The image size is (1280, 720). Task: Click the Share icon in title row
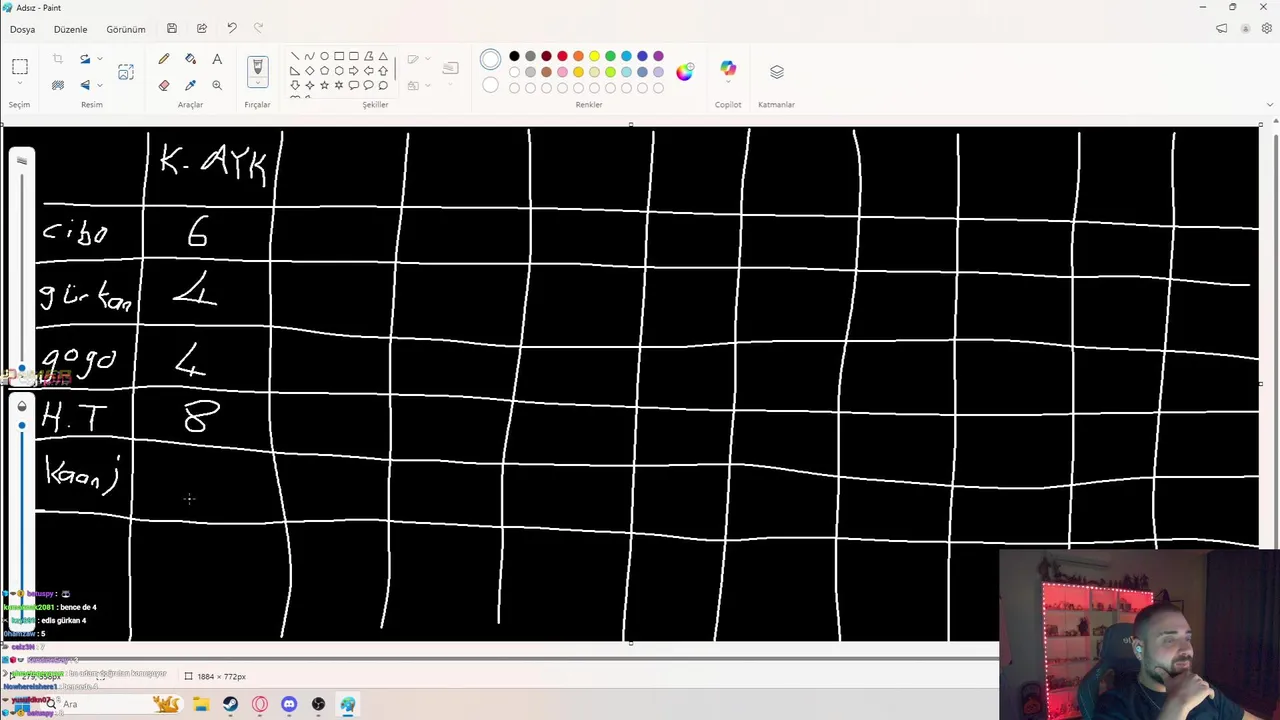click(202, 29)
